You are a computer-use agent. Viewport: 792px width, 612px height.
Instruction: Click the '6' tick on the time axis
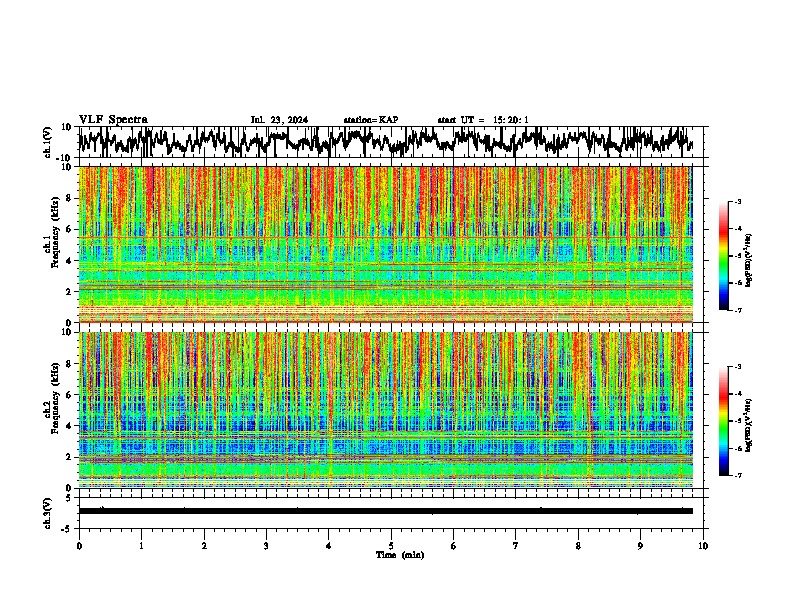(x=454, y=546)
